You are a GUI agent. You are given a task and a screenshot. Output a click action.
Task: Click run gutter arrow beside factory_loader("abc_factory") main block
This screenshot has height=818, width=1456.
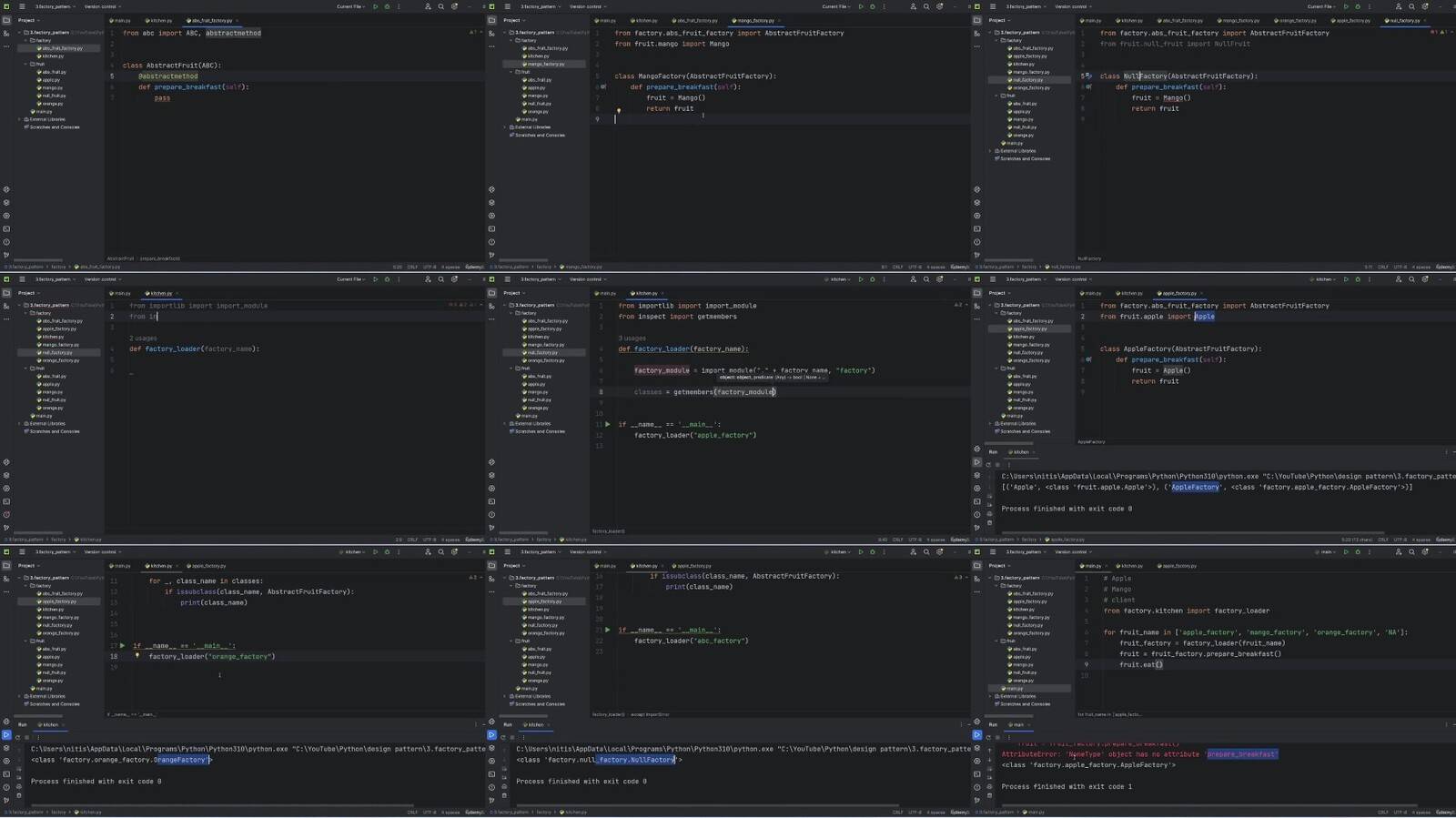click(x=608, y=630)
